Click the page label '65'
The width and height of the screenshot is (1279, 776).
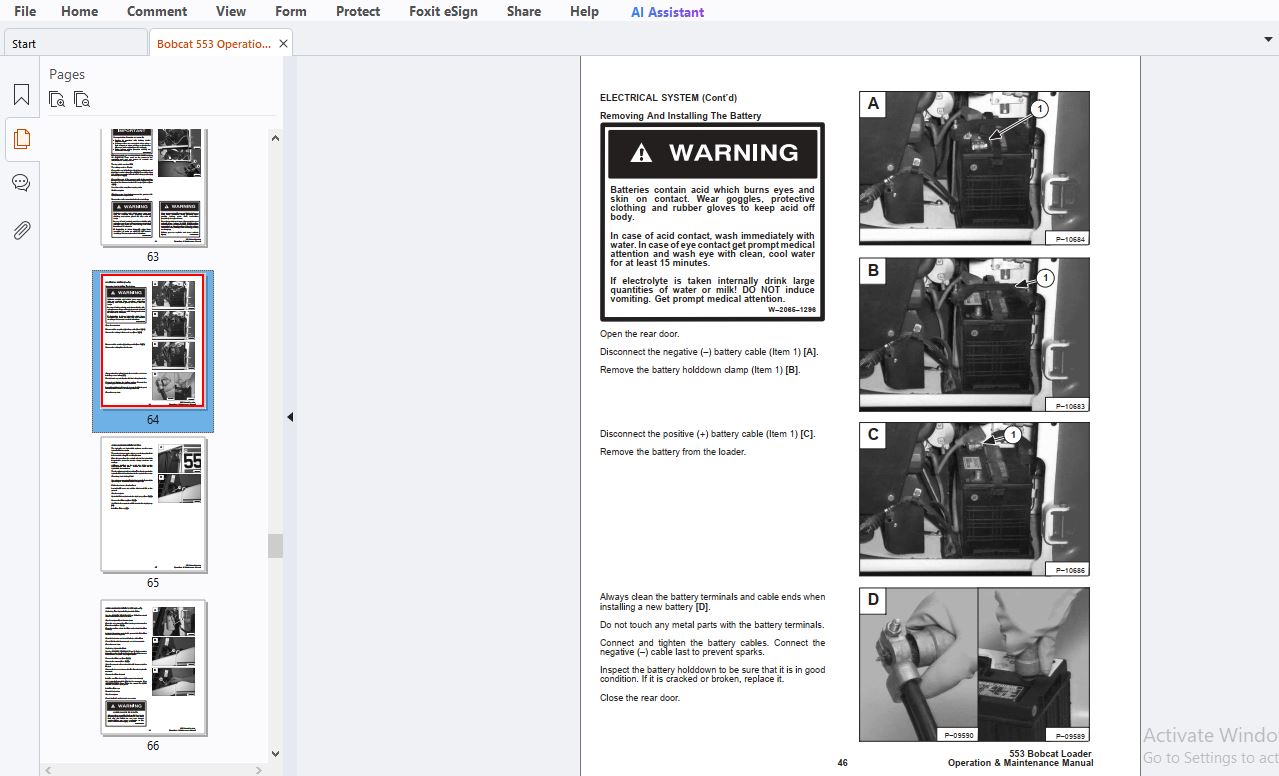pyautogui.click(x=153, y=583)
